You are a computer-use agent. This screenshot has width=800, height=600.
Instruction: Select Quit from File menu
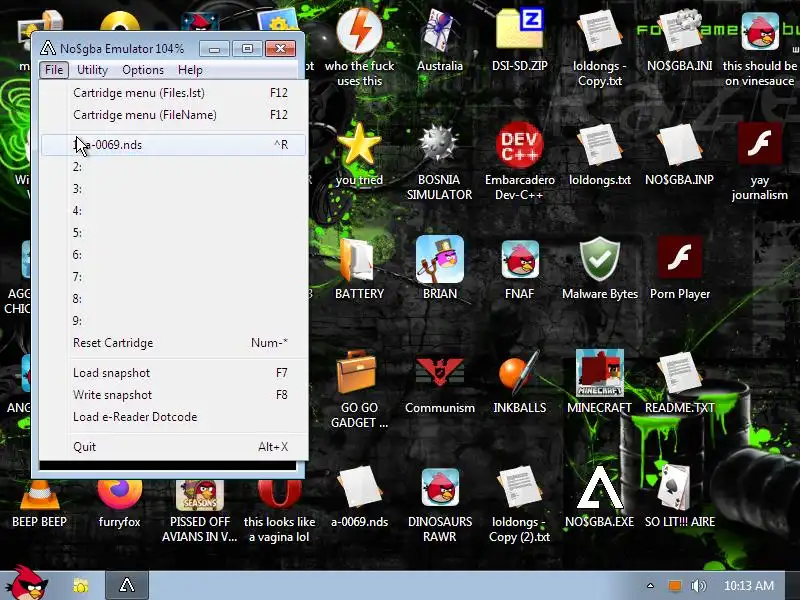tap(173, 447)
